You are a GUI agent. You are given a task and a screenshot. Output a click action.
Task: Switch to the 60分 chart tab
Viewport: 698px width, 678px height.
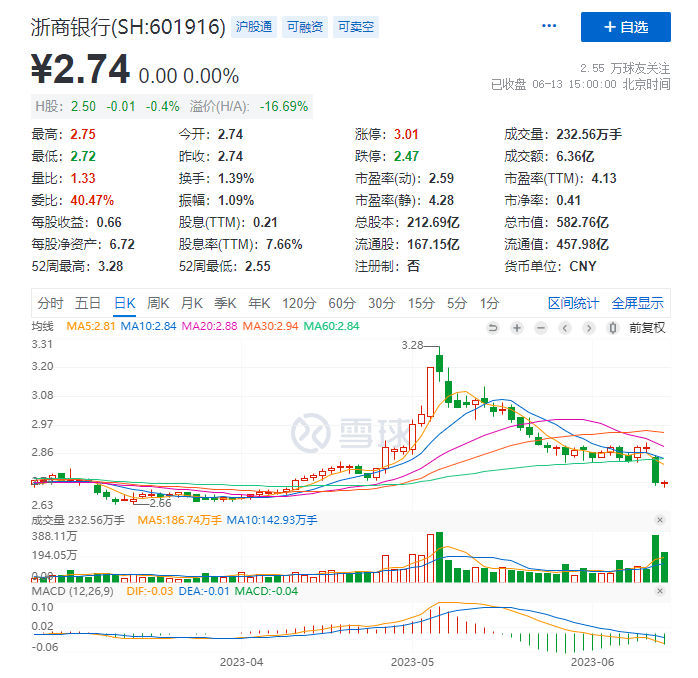[342, 304]
